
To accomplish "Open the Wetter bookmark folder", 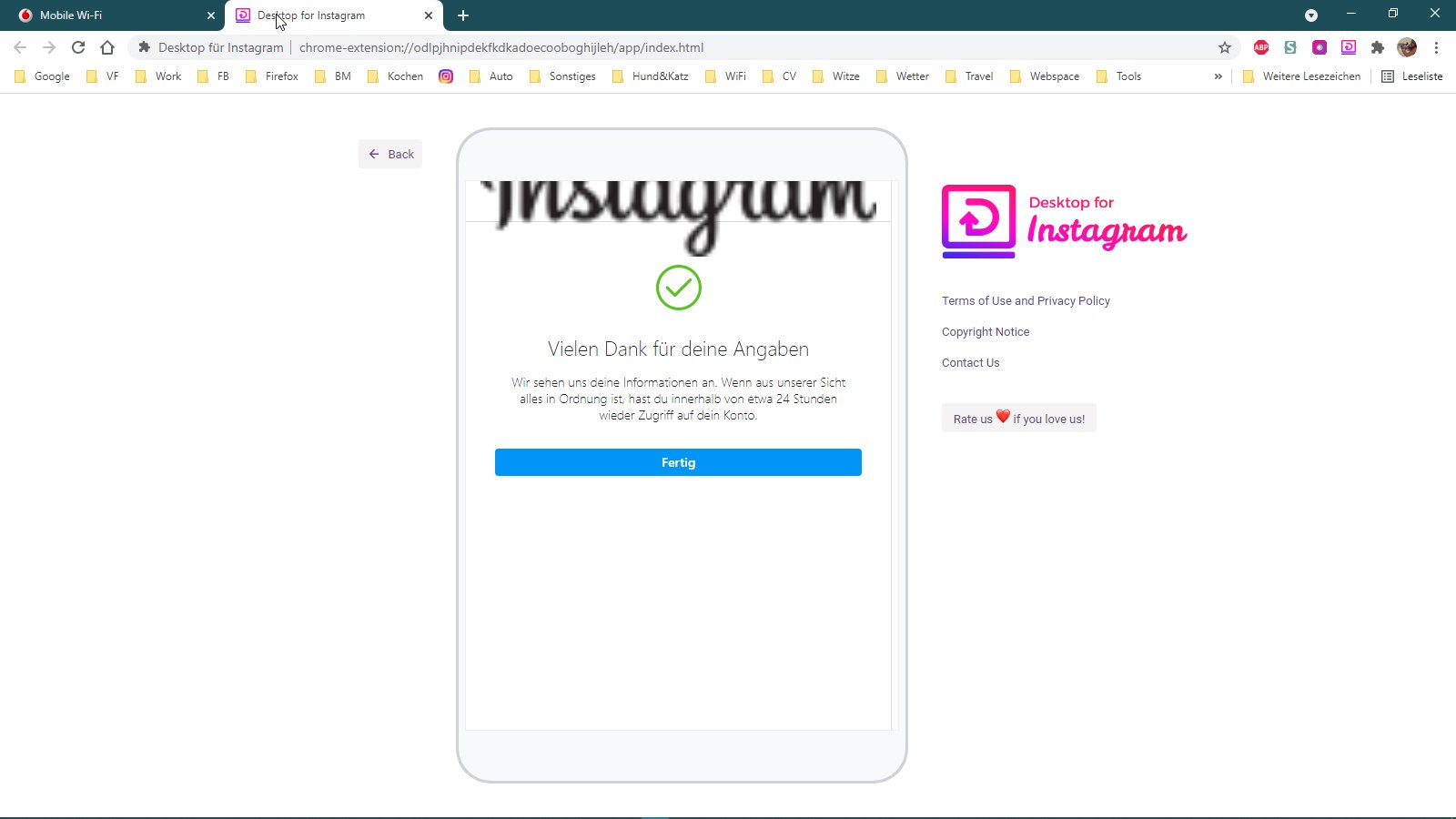I will [x=903, y=76].
